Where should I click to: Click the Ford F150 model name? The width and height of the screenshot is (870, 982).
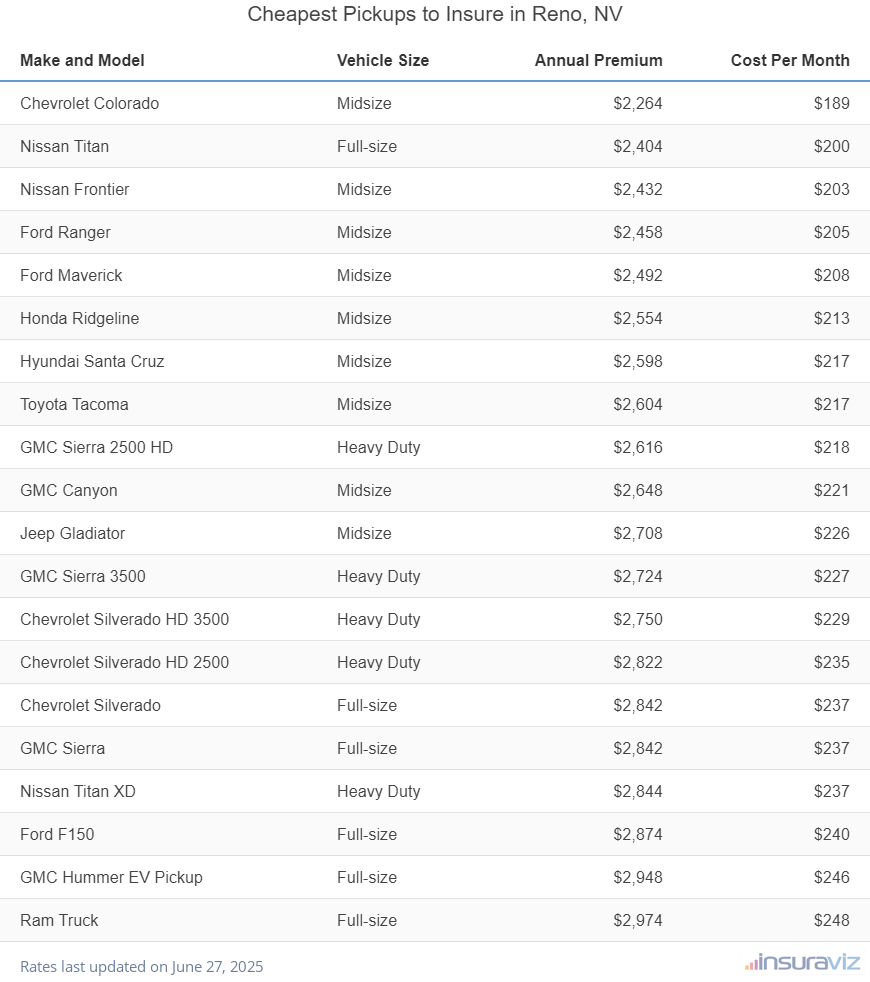click(57, 834)
